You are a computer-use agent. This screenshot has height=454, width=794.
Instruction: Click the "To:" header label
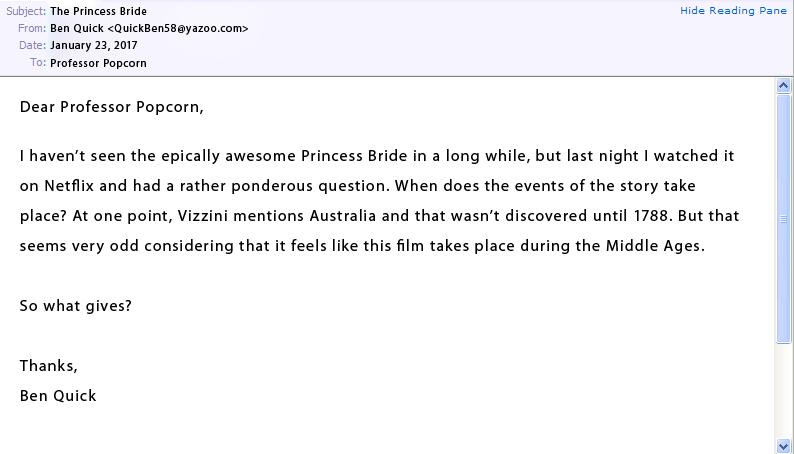pos(38,63)
